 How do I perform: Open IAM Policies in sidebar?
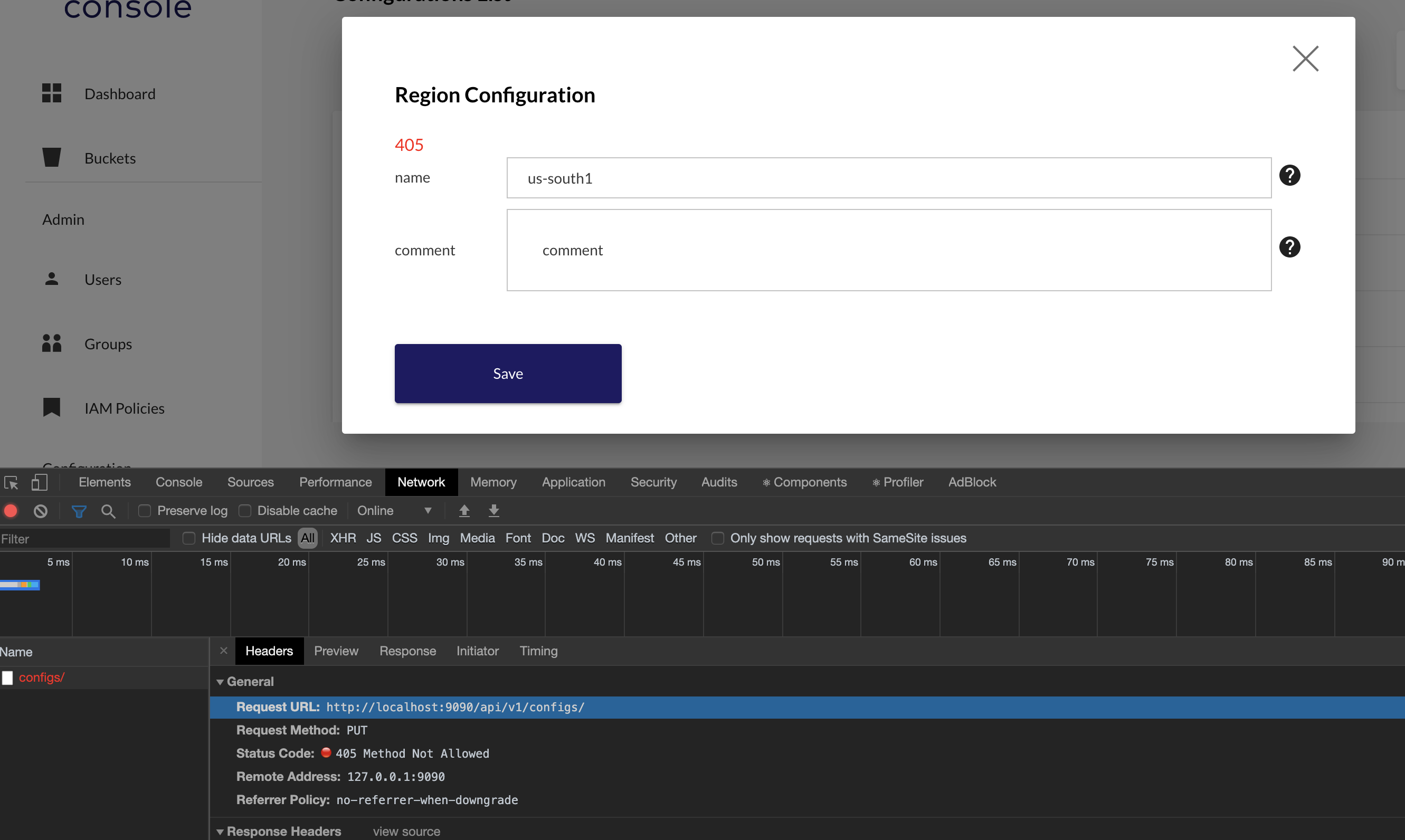click(x=125, y=409)
